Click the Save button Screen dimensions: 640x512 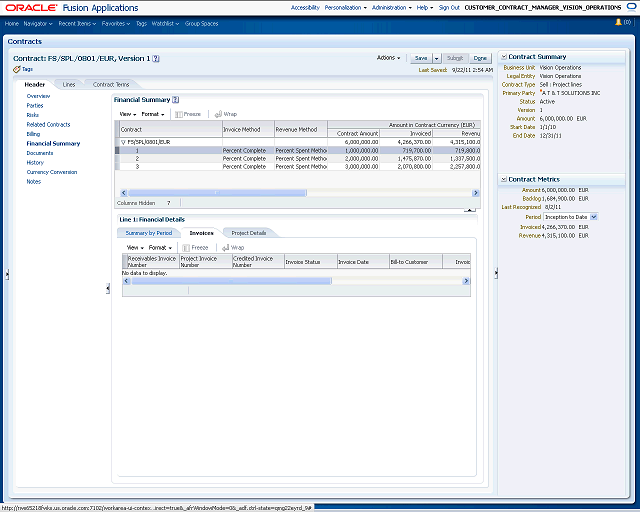(421, 58)
